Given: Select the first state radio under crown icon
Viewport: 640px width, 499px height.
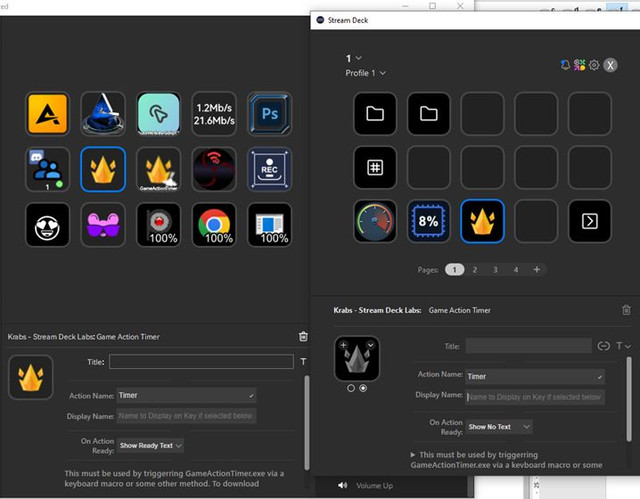Looking at the screenshot, I should 351,388.
